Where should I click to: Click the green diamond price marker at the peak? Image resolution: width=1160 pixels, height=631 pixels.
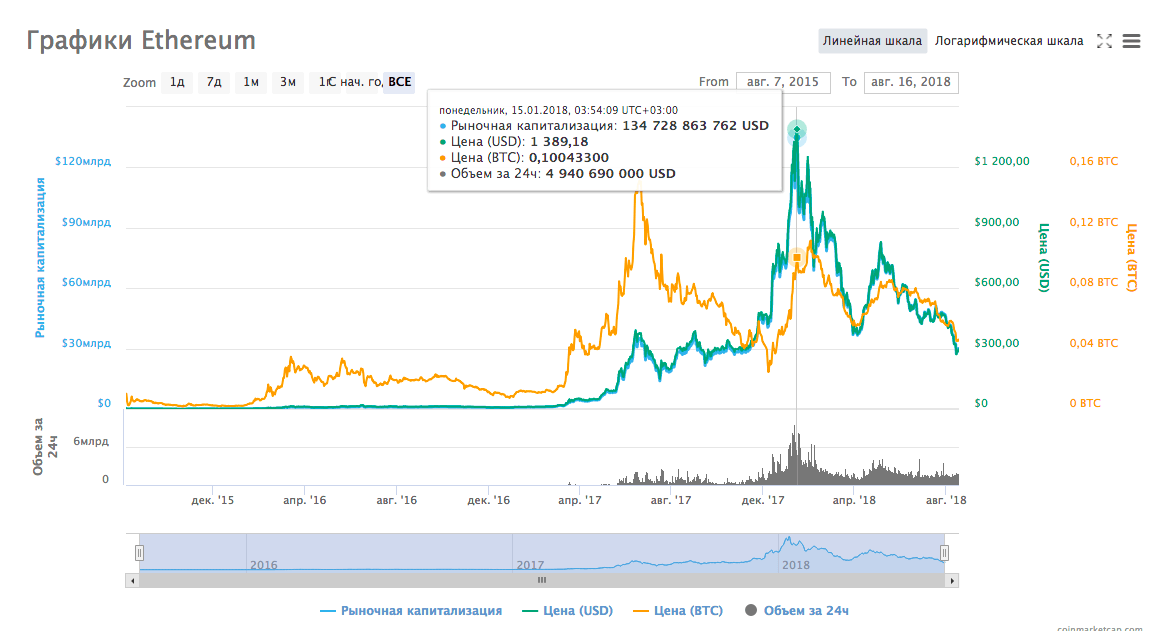coord(797,130)
